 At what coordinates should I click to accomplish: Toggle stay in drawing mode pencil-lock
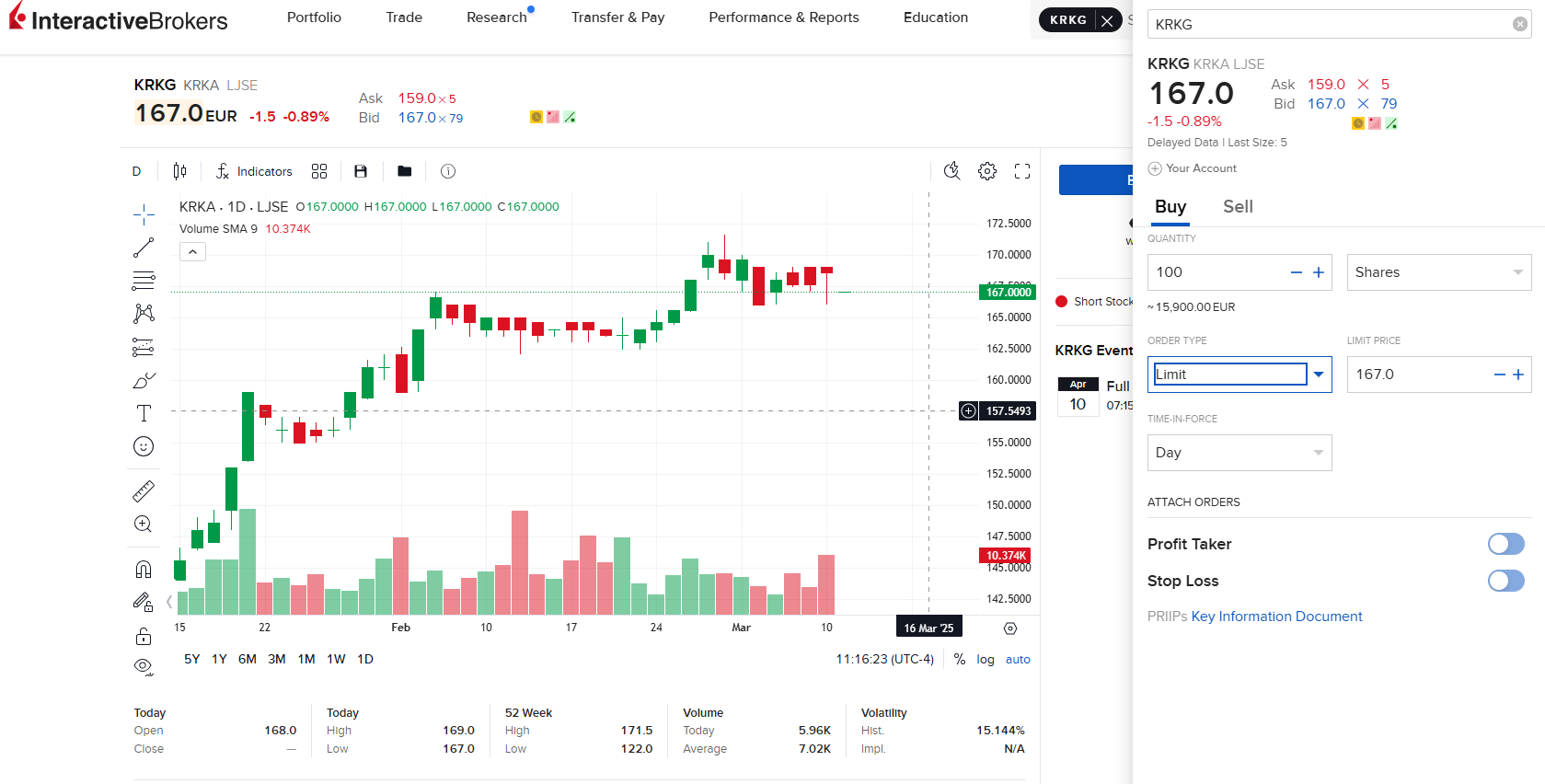144,603
